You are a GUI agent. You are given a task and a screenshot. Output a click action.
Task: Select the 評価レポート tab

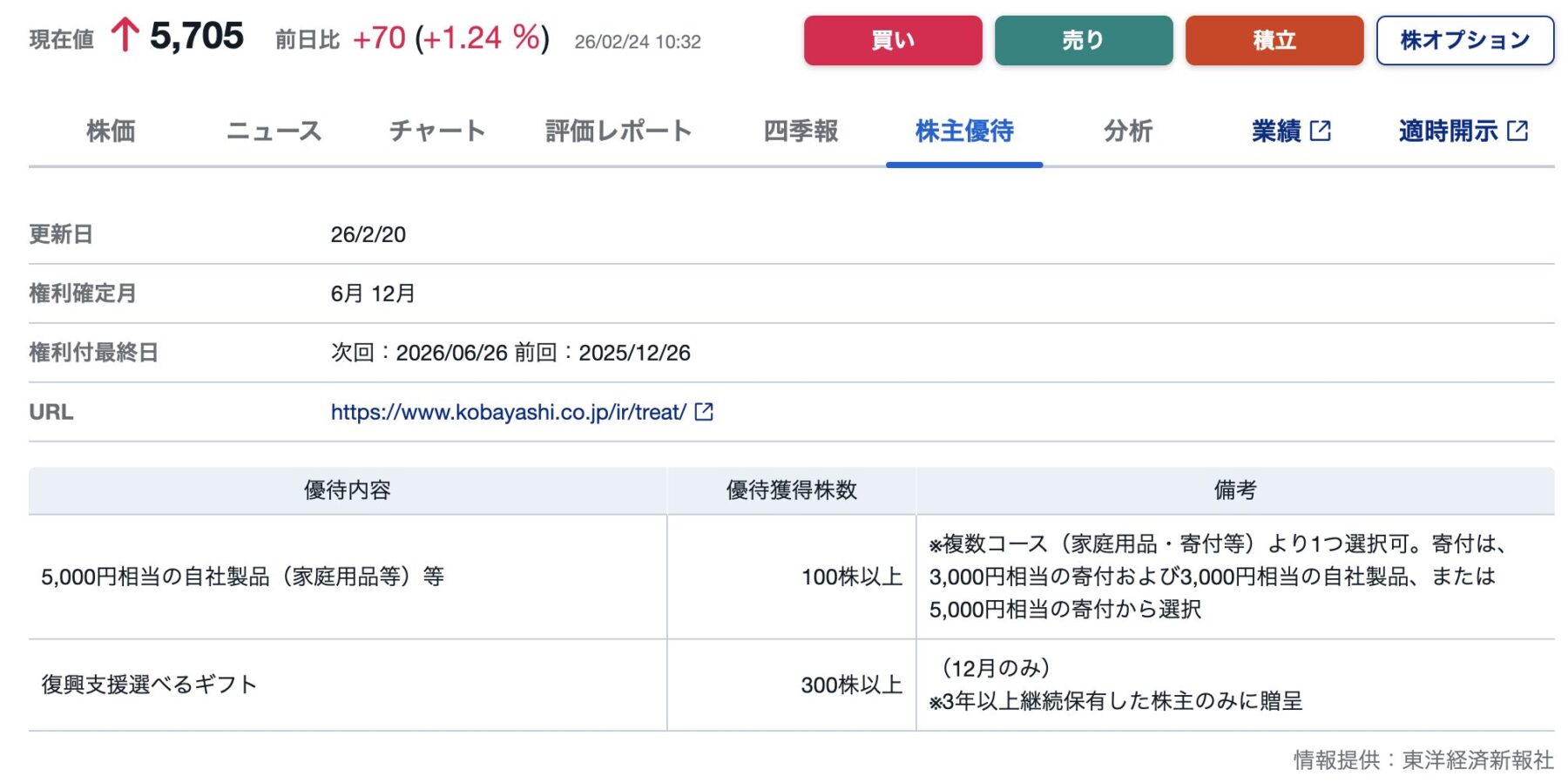point(618,132)
